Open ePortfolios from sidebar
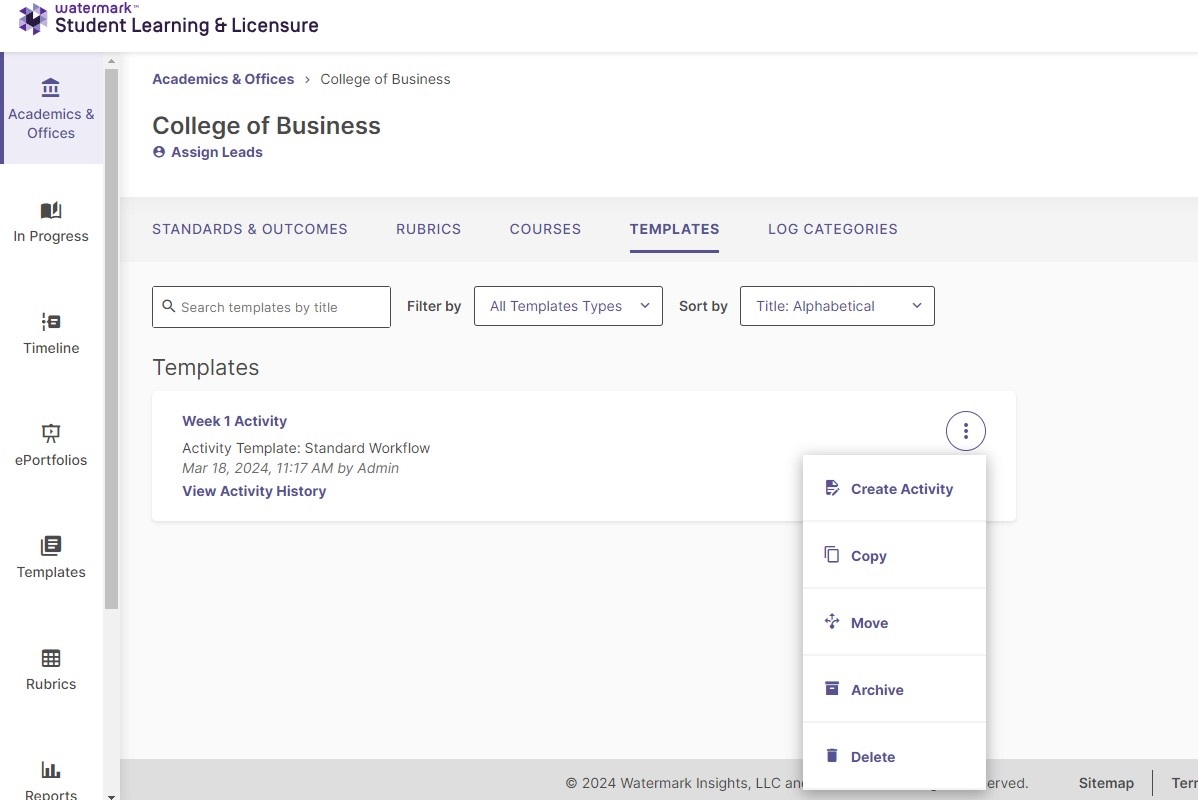 51,445
